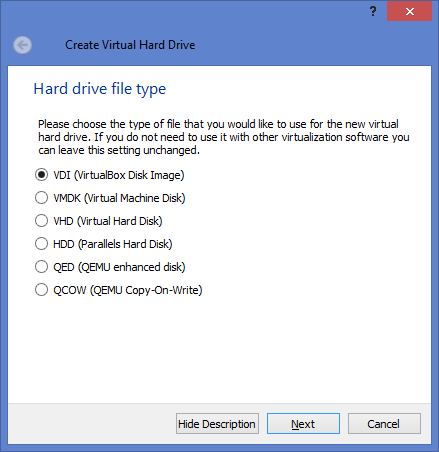
Task: Click the description paragraph about file type
Action: point(224,137)
